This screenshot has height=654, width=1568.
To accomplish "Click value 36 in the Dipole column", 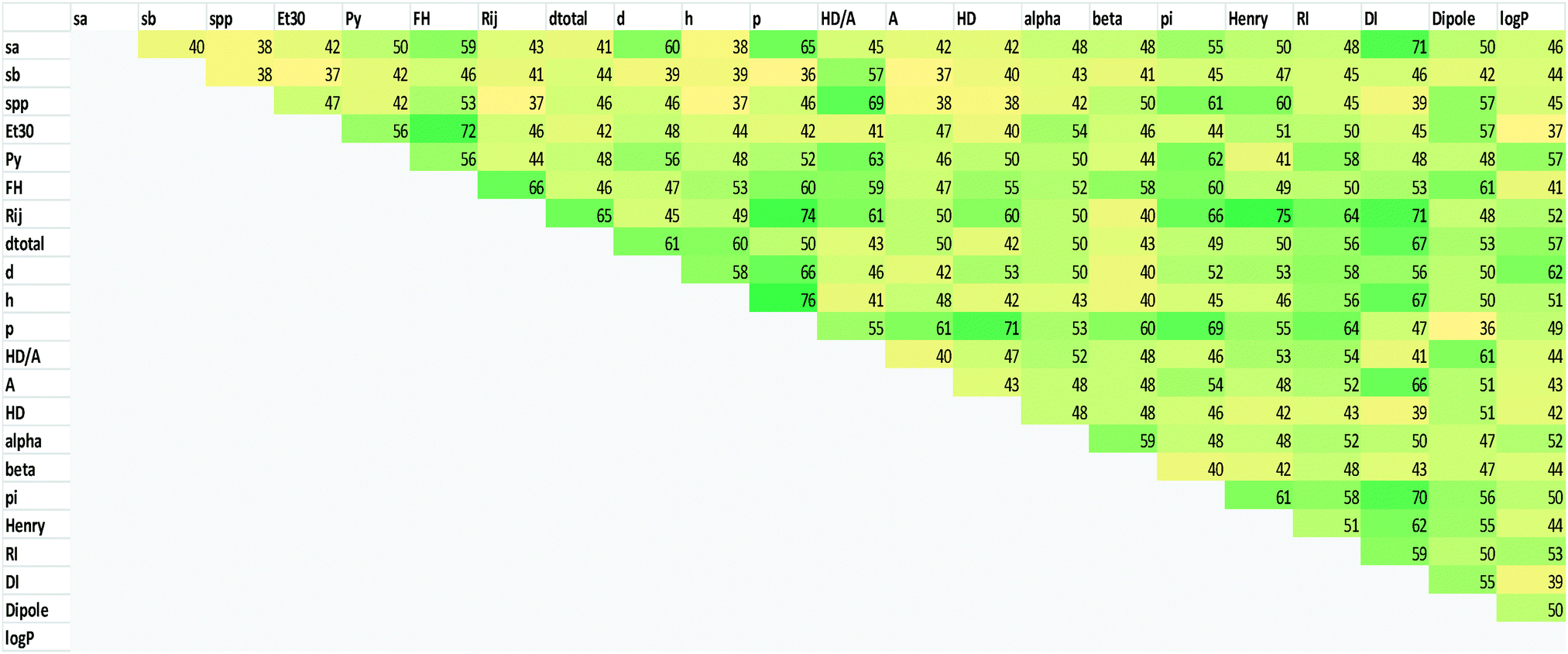I will [x=1463, y=328].
